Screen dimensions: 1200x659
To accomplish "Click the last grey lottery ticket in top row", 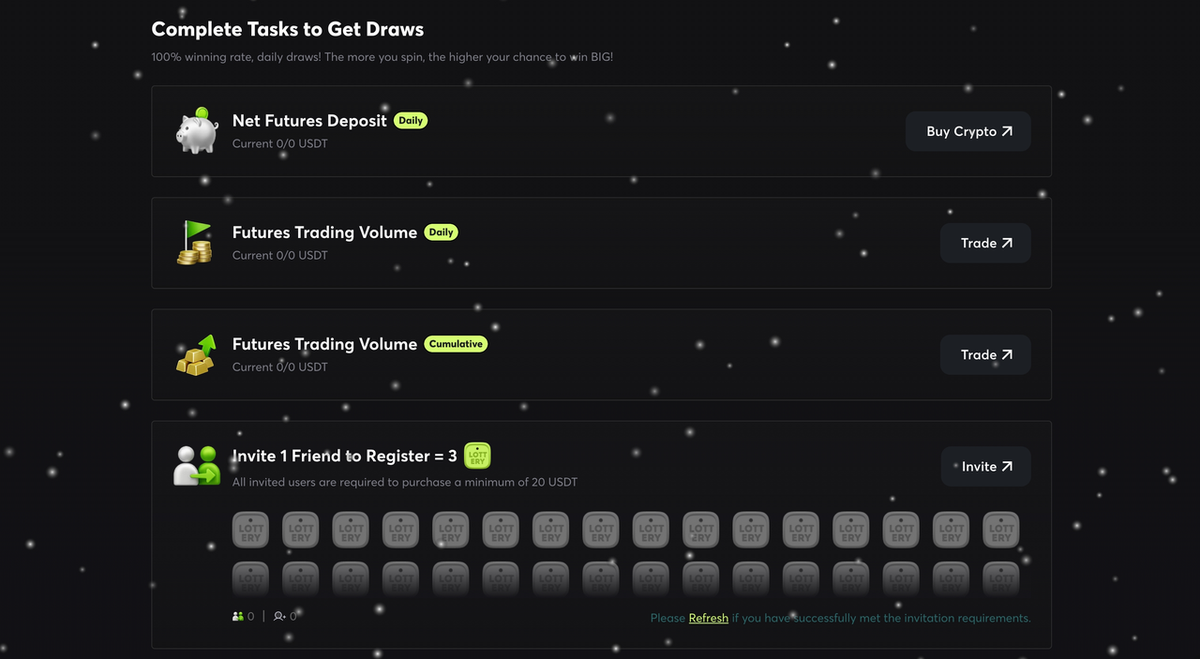I will (x=1001, y=530).
